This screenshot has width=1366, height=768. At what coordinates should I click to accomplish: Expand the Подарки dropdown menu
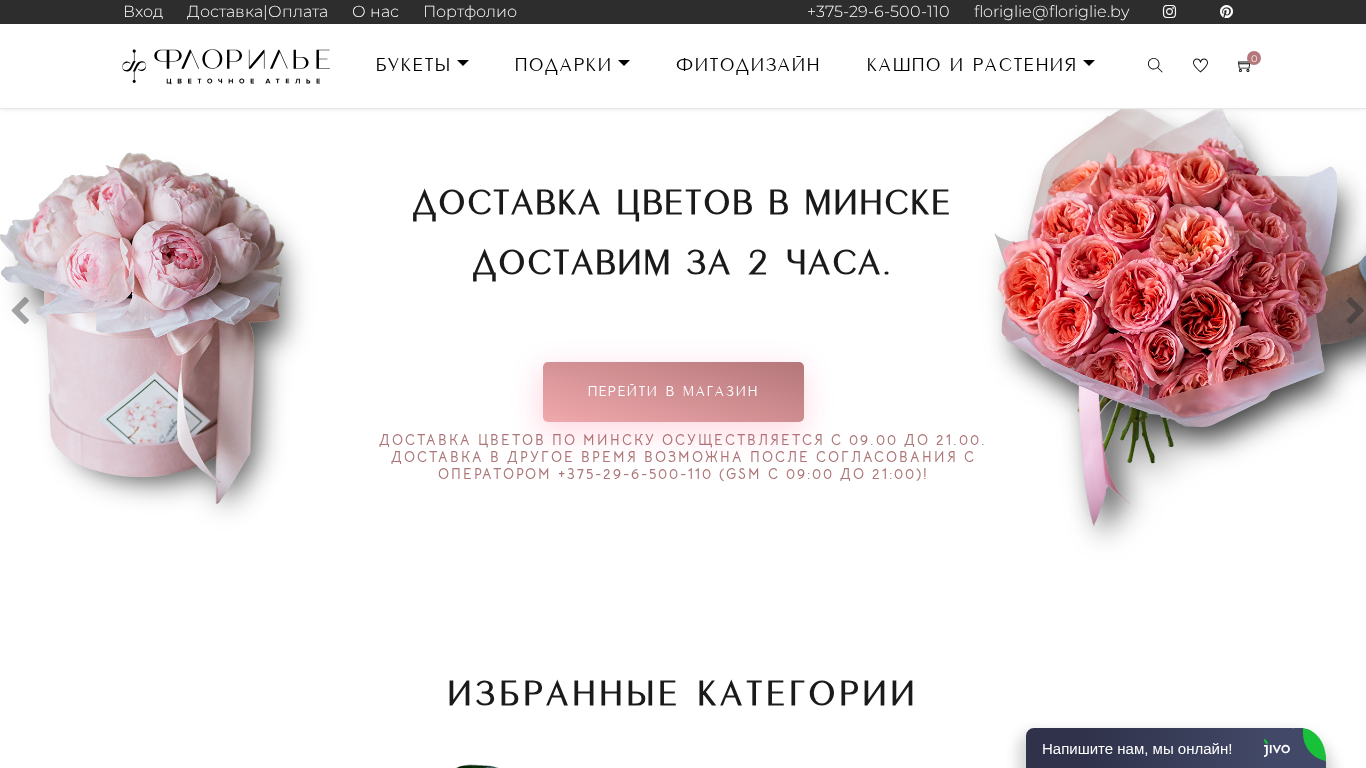tap(572, 65)
